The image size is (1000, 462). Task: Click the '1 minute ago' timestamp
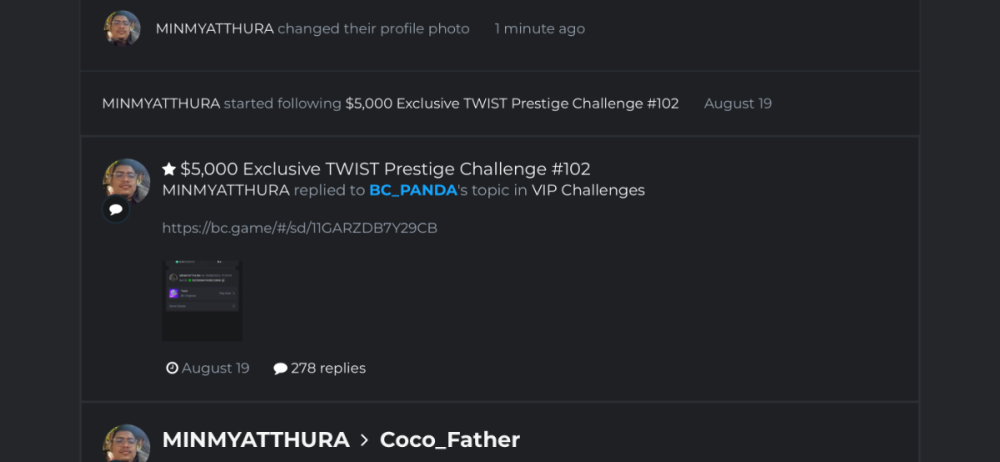coord(539,29)
